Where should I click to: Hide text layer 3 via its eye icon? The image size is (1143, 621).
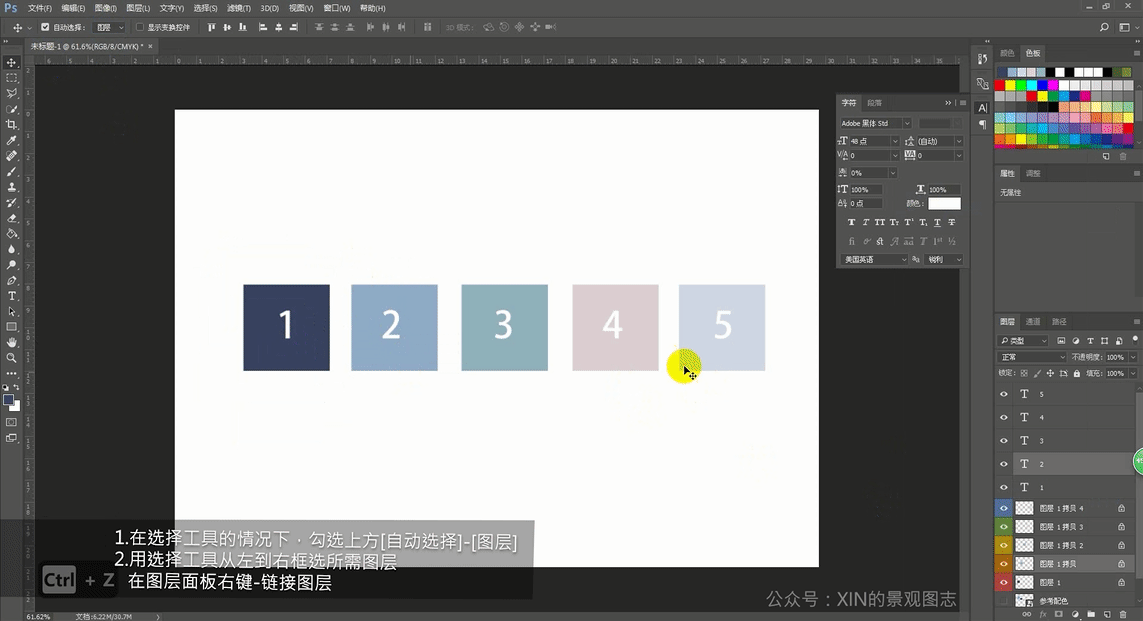[x=1004, y=440]
